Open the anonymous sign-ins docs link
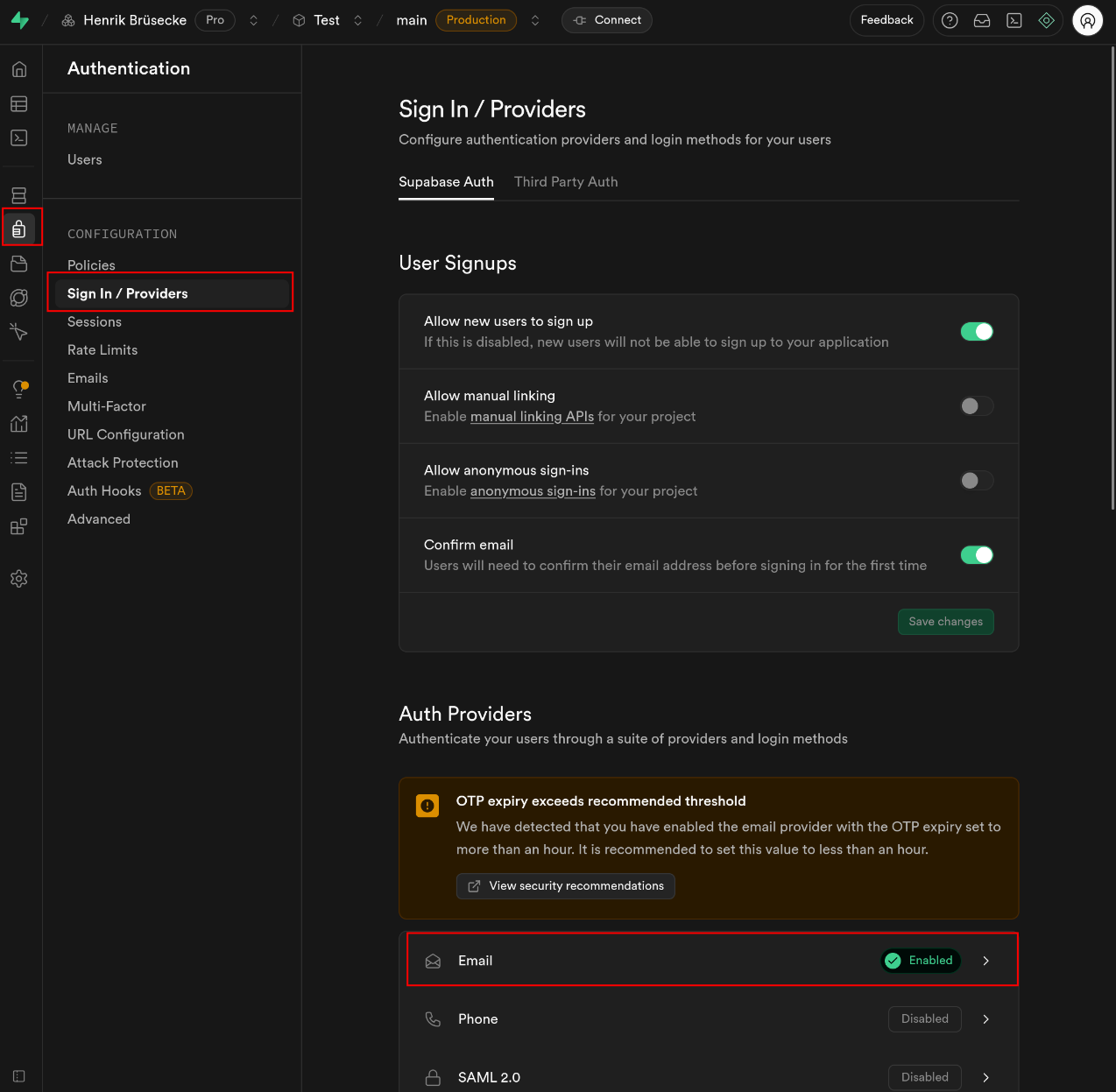The image size is (1116, 1092). point(533,491)
